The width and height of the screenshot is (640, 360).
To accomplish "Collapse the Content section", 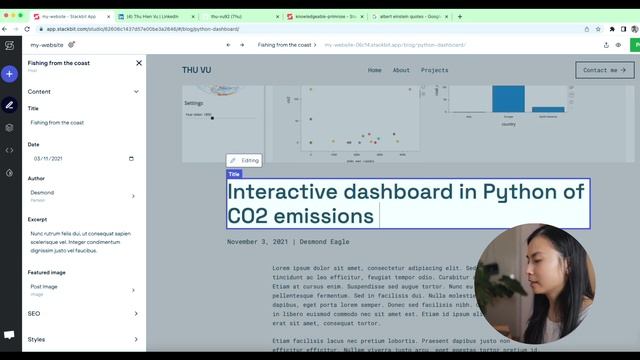I will click(x=136, y=92).
